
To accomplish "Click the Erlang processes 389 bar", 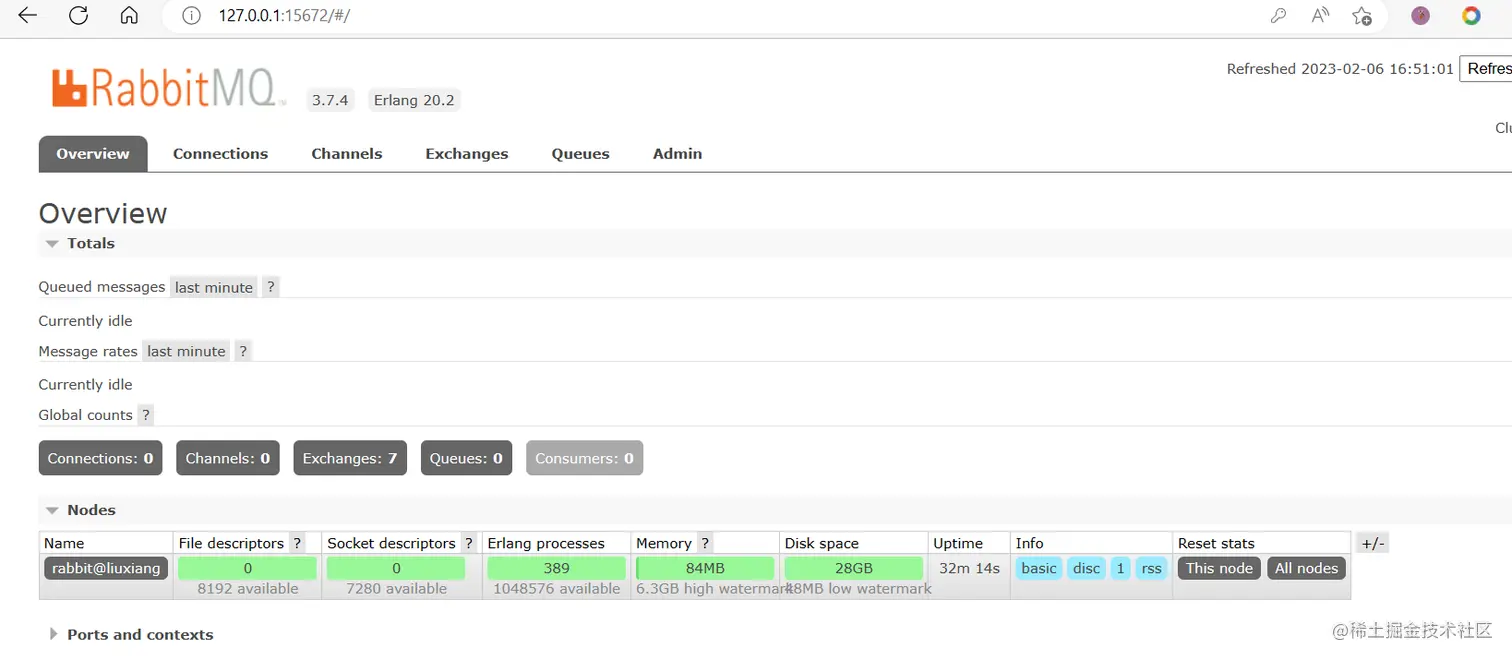I will [x=556, y=568].
